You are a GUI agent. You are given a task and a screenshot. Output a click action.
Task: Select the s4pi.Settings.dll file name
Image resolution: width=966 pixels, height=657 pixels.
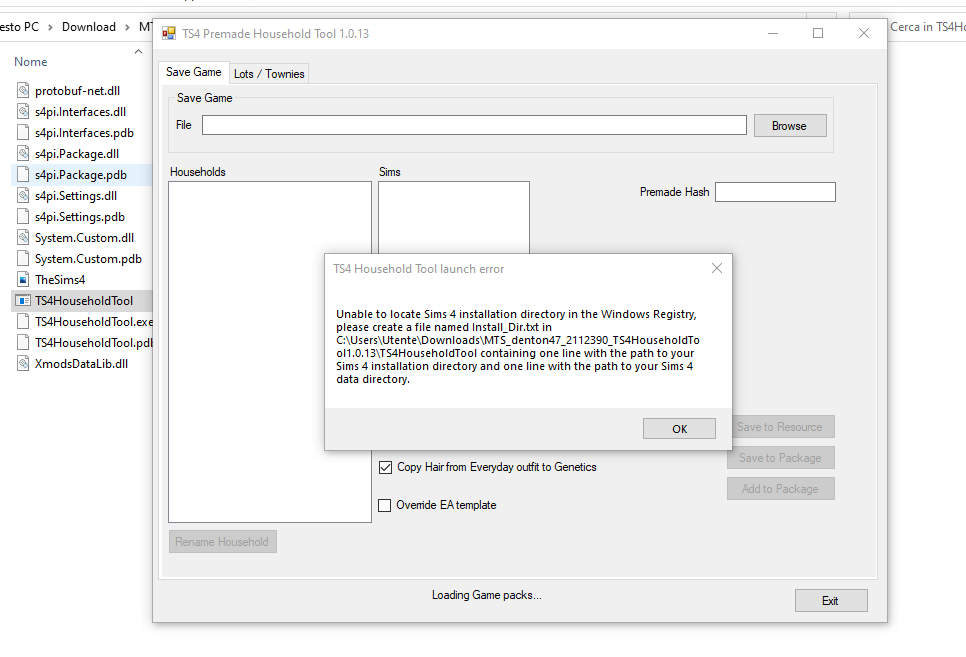[x=76, y=195]
